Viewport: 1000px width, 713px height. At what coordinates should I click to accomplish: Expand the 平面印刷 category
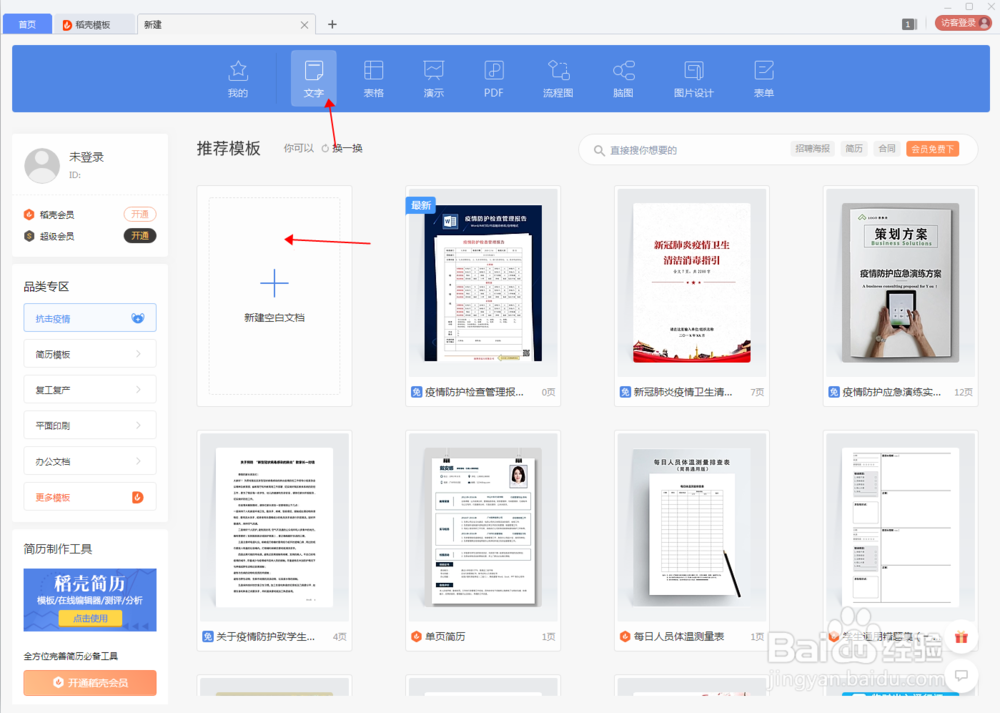(x=90, y=425)
